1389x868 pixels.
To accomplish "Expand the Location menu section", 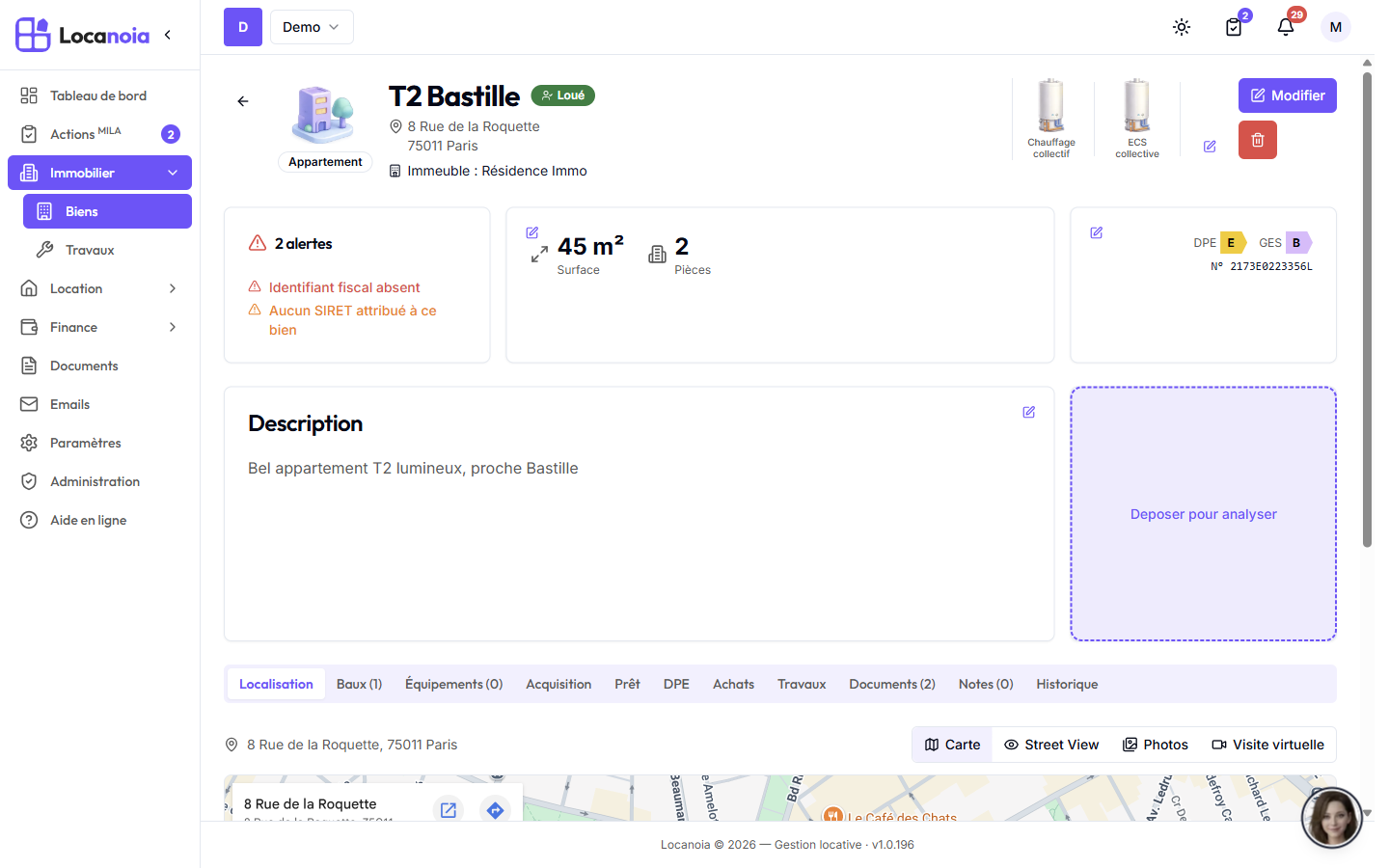I will [173, 288].
